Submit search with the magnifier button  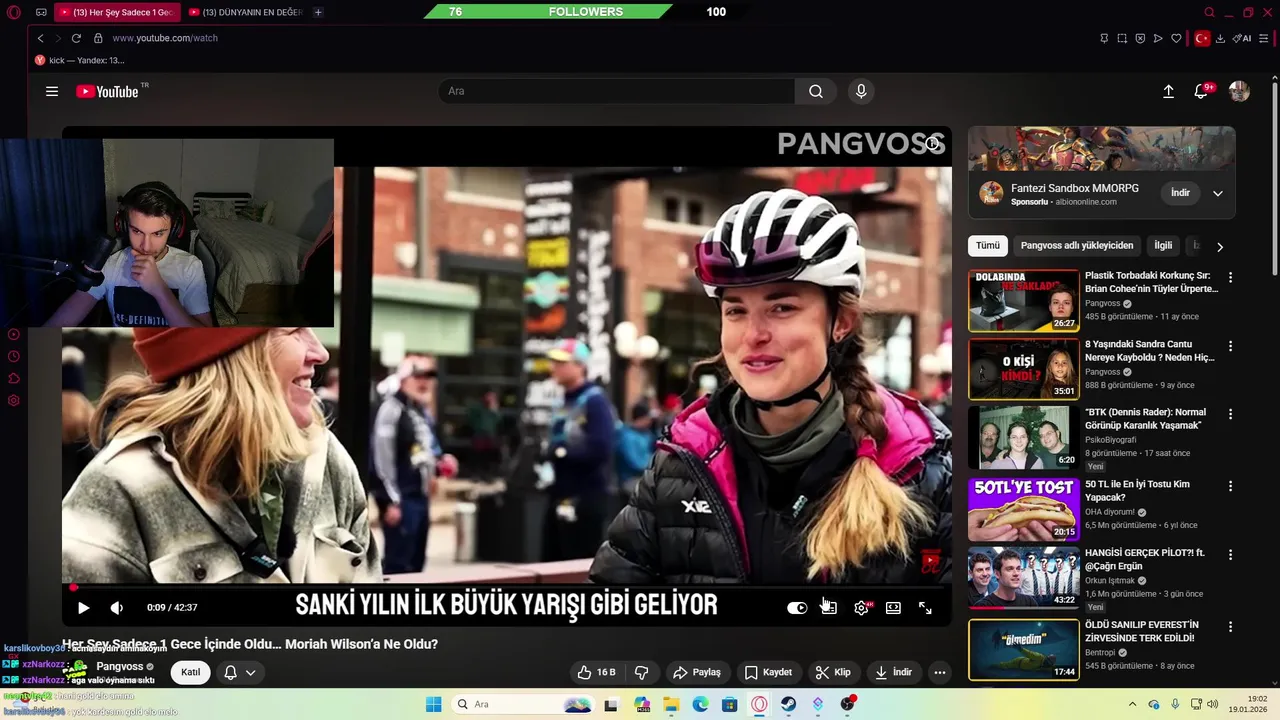pyautogui.click(x=816, y=91)
